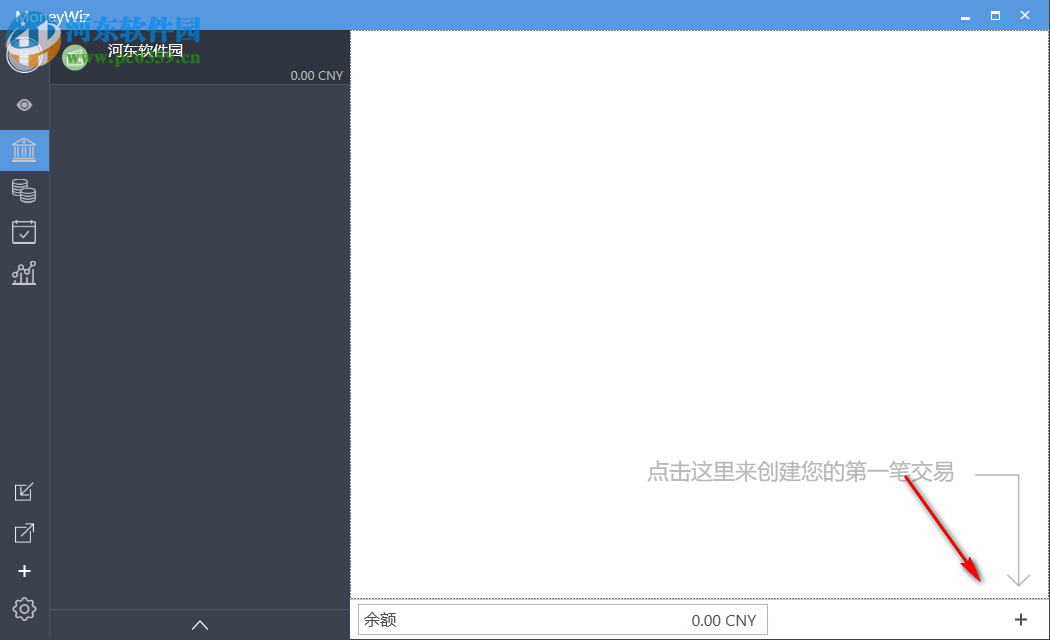Click the green account avatar circle
Viewport: 1050px width, 640px height.
click(75, 57)
